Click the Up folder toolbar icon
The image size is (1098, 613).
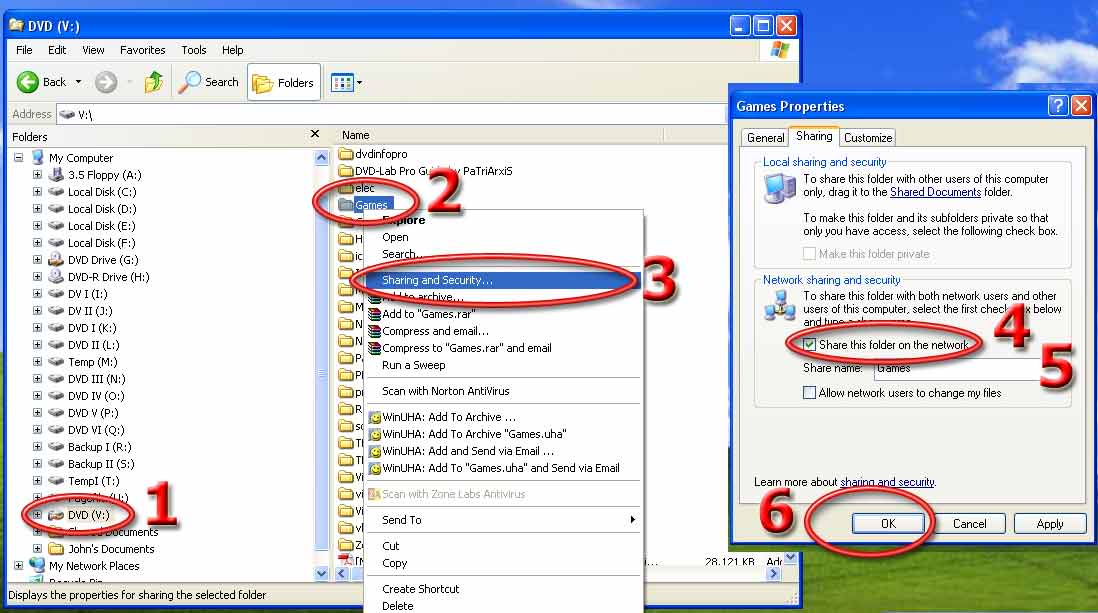tap(154, 82)
